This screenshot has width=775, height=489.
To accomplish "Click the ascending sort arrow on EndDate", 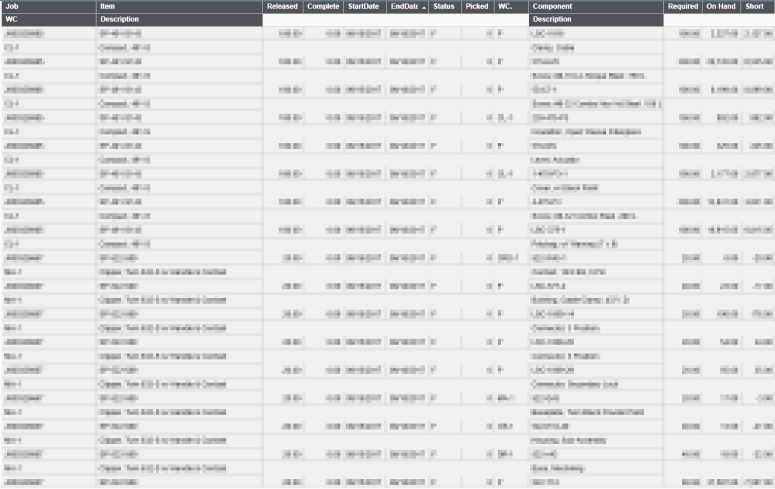I will 423,7.
